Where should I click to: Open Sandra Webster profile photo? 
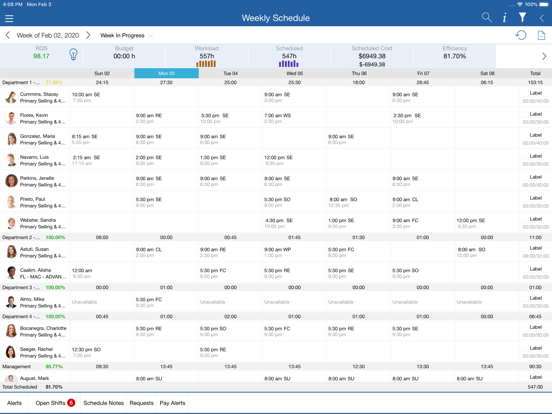11,223
